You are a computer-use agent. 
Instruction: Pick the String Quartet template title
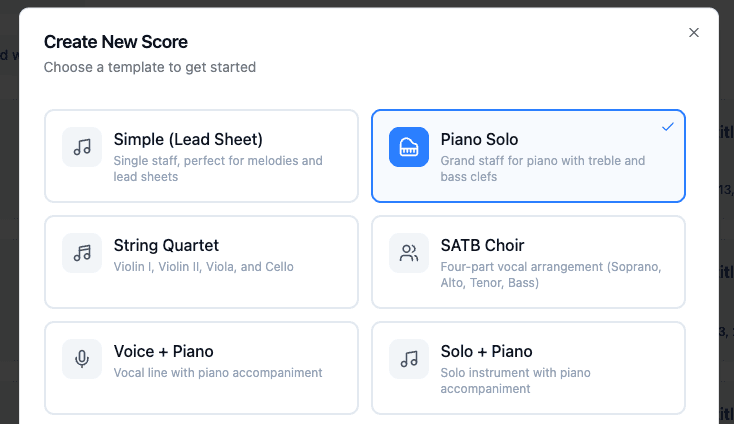[166, 245]
